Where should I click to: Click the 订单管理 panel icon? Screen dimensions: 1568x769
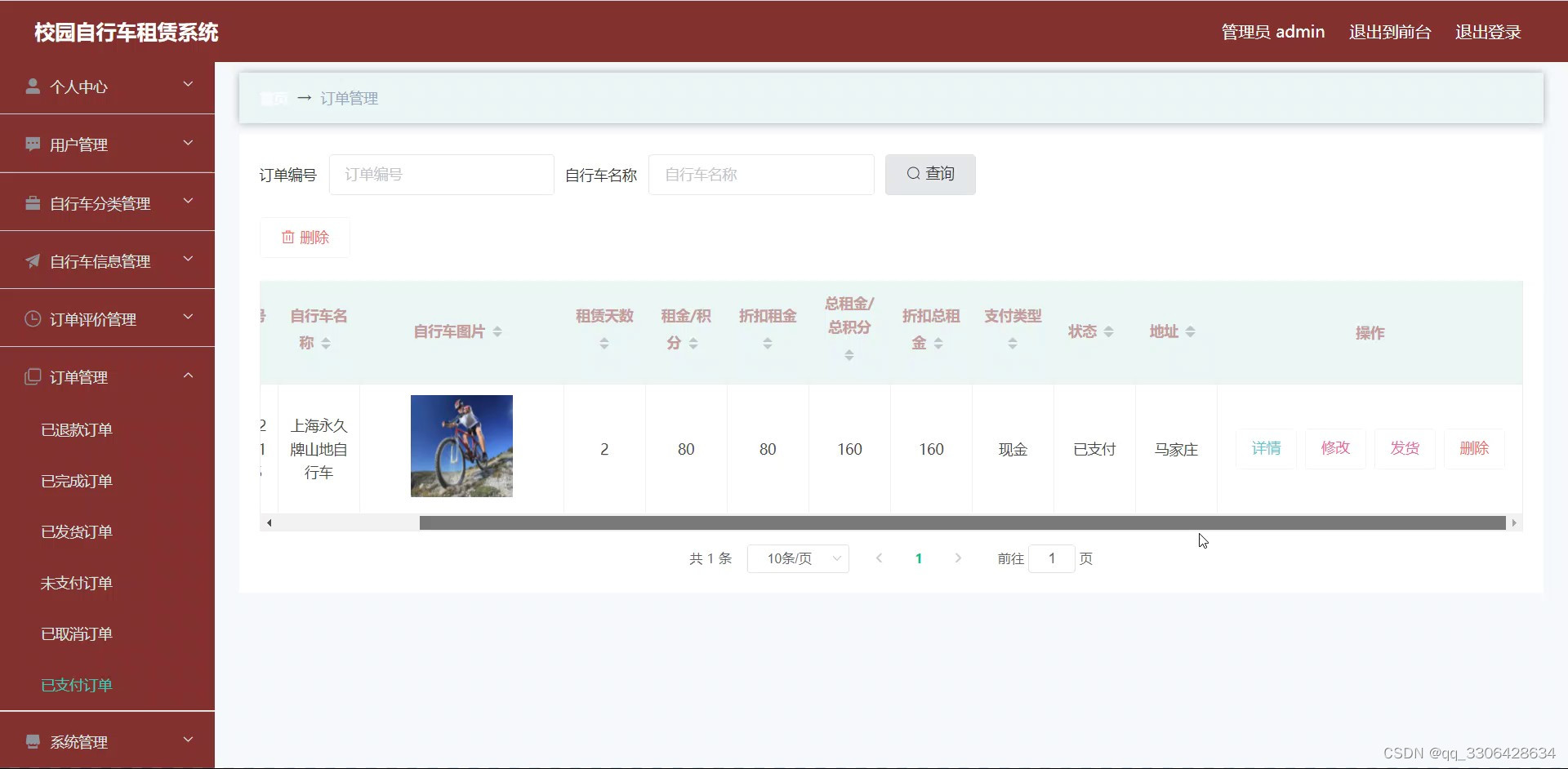coord(31,376)
